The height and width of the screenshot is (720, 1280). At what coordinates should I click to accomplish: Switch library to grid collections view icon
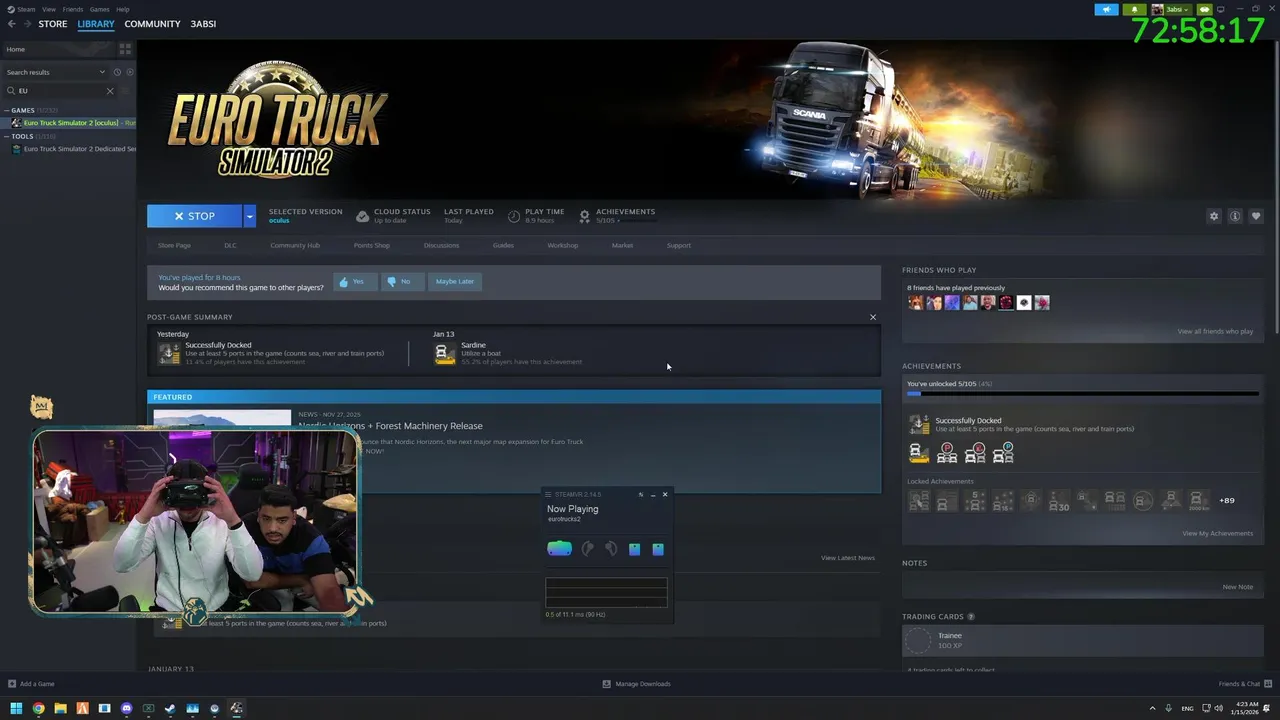click(125, 48)
